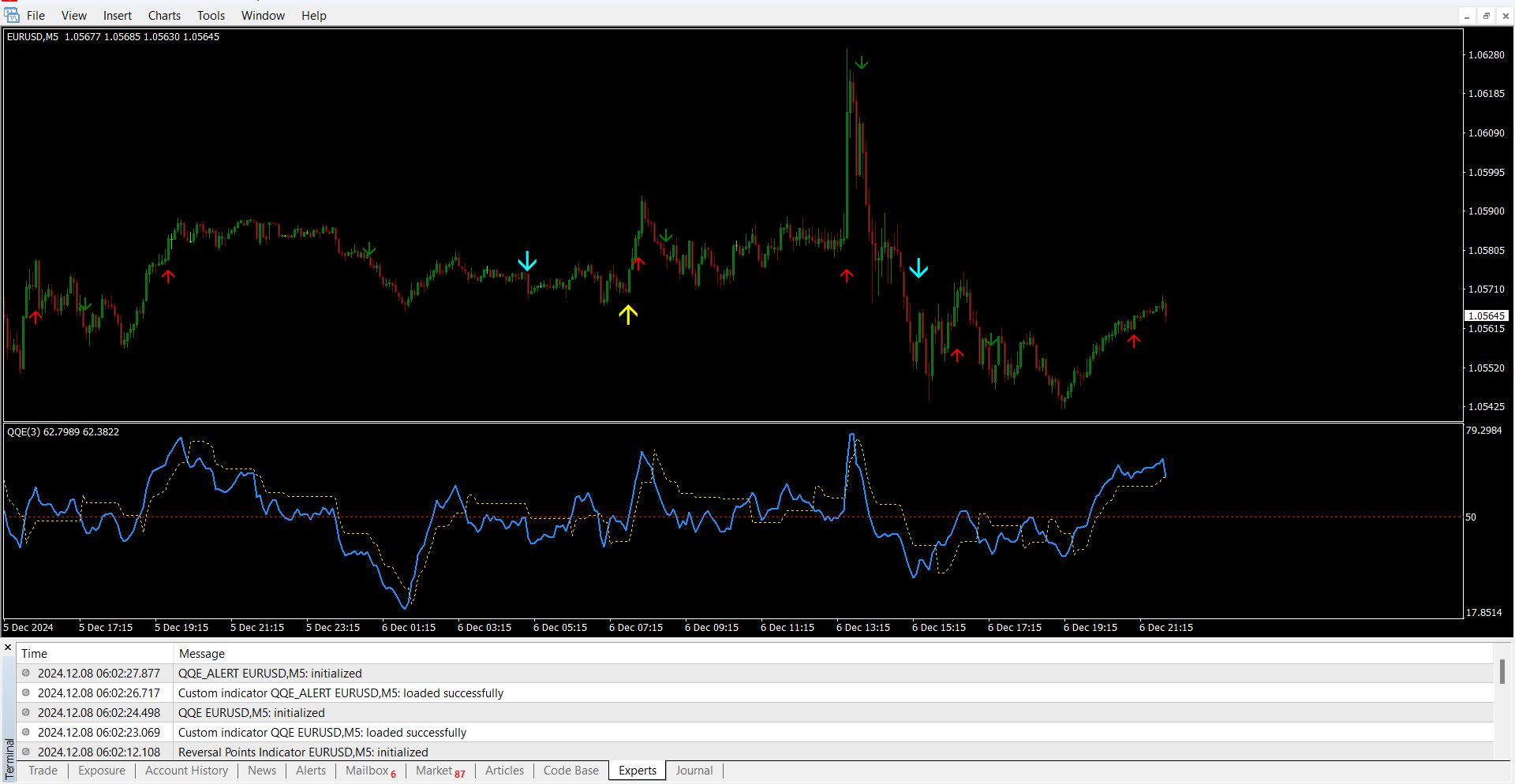Open the Mailbox tab
The width and height of the screenshot is (1515, 784).
pyautogui.click(x=367, y=771)
